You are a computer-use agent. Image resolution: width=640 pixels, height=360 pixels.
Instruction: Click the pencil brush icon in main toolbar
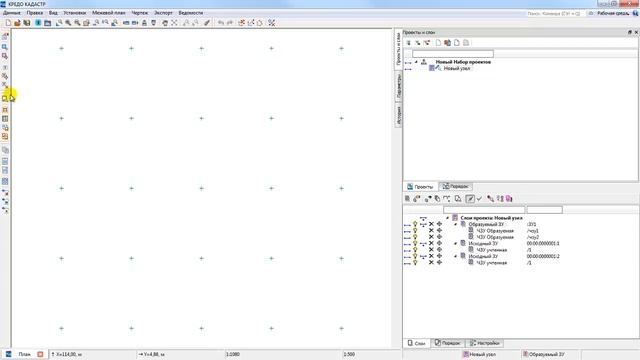207,23
